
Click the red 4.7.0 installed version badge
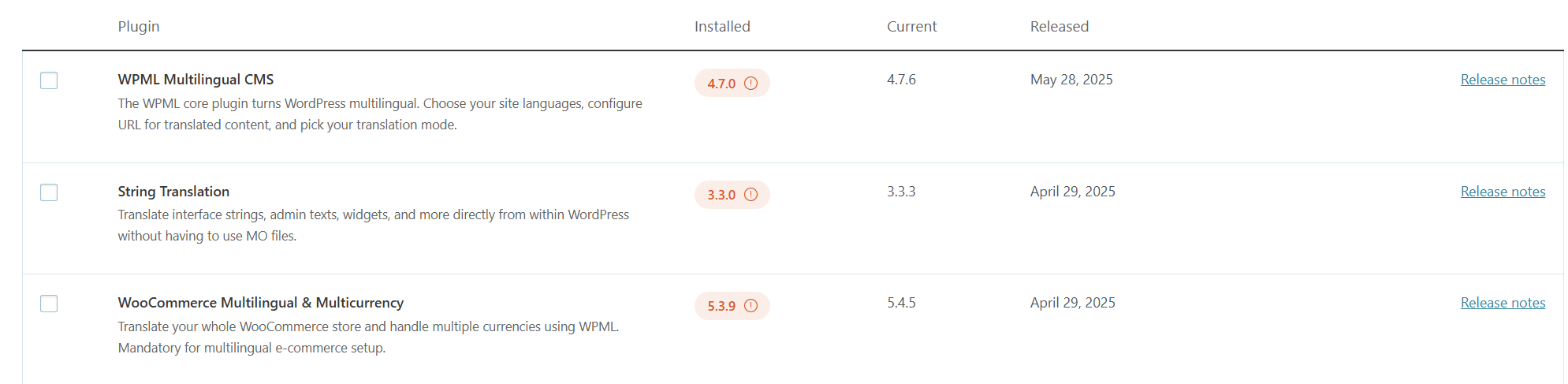(732, 83)
